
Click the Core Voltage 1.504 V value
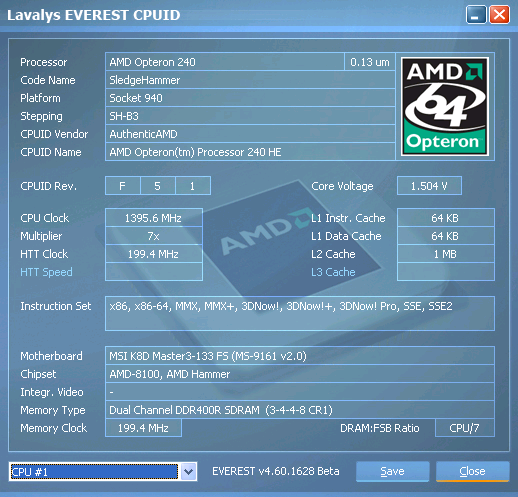point(429,186)
